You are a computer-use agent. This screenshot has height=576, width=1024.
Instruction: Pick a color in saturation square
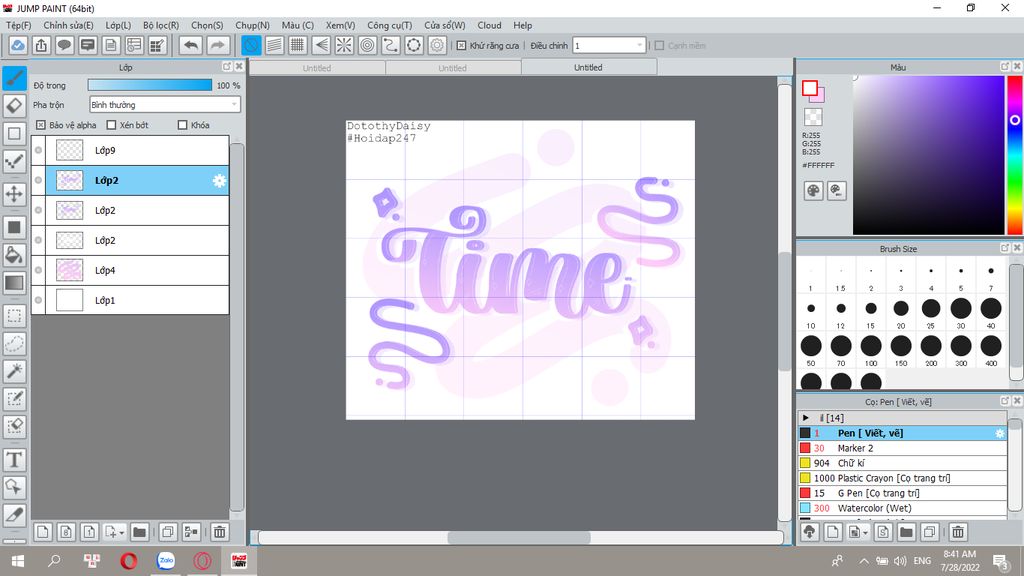(928, 155)
